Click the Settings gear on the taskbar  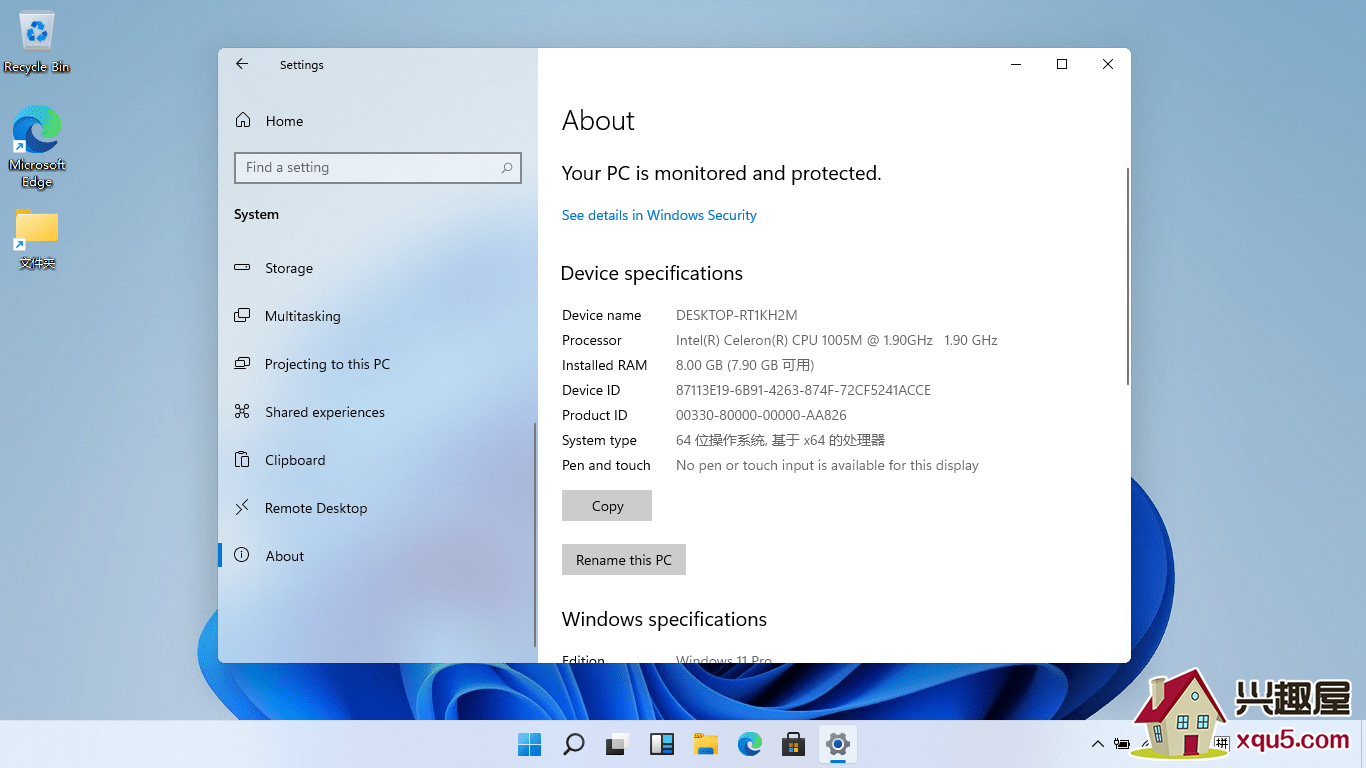pyautogui.click(x=838, y=744)
